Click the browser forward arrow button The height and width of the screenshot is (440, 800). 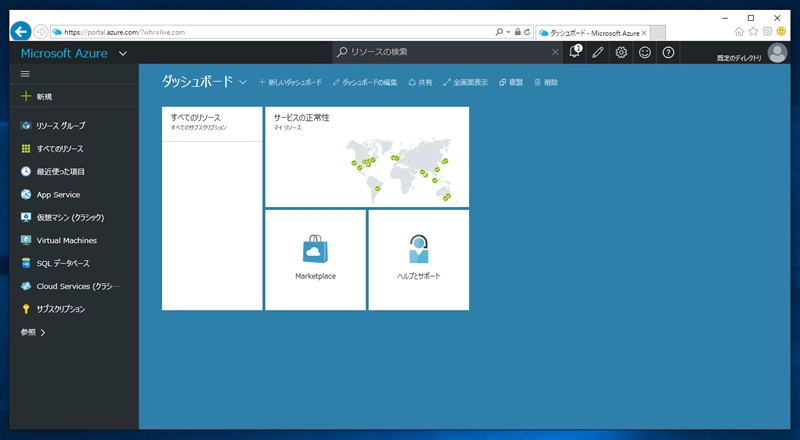click(x=41, y=32)
